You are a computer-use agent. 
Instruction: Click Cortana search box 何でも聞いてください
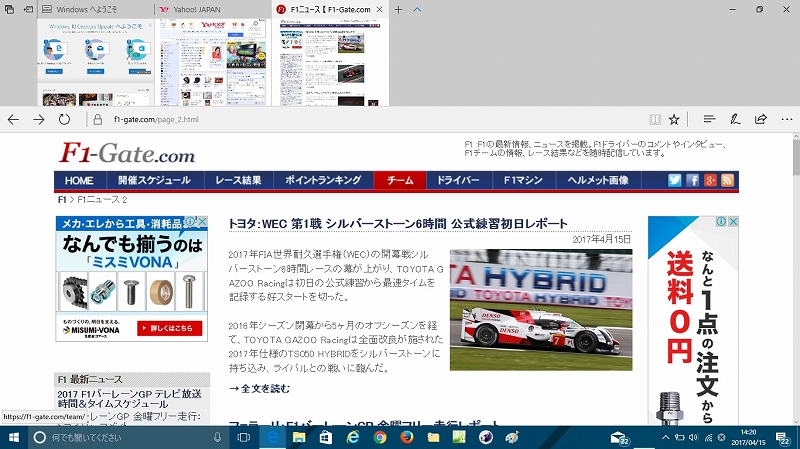click(x=128, y=437)
